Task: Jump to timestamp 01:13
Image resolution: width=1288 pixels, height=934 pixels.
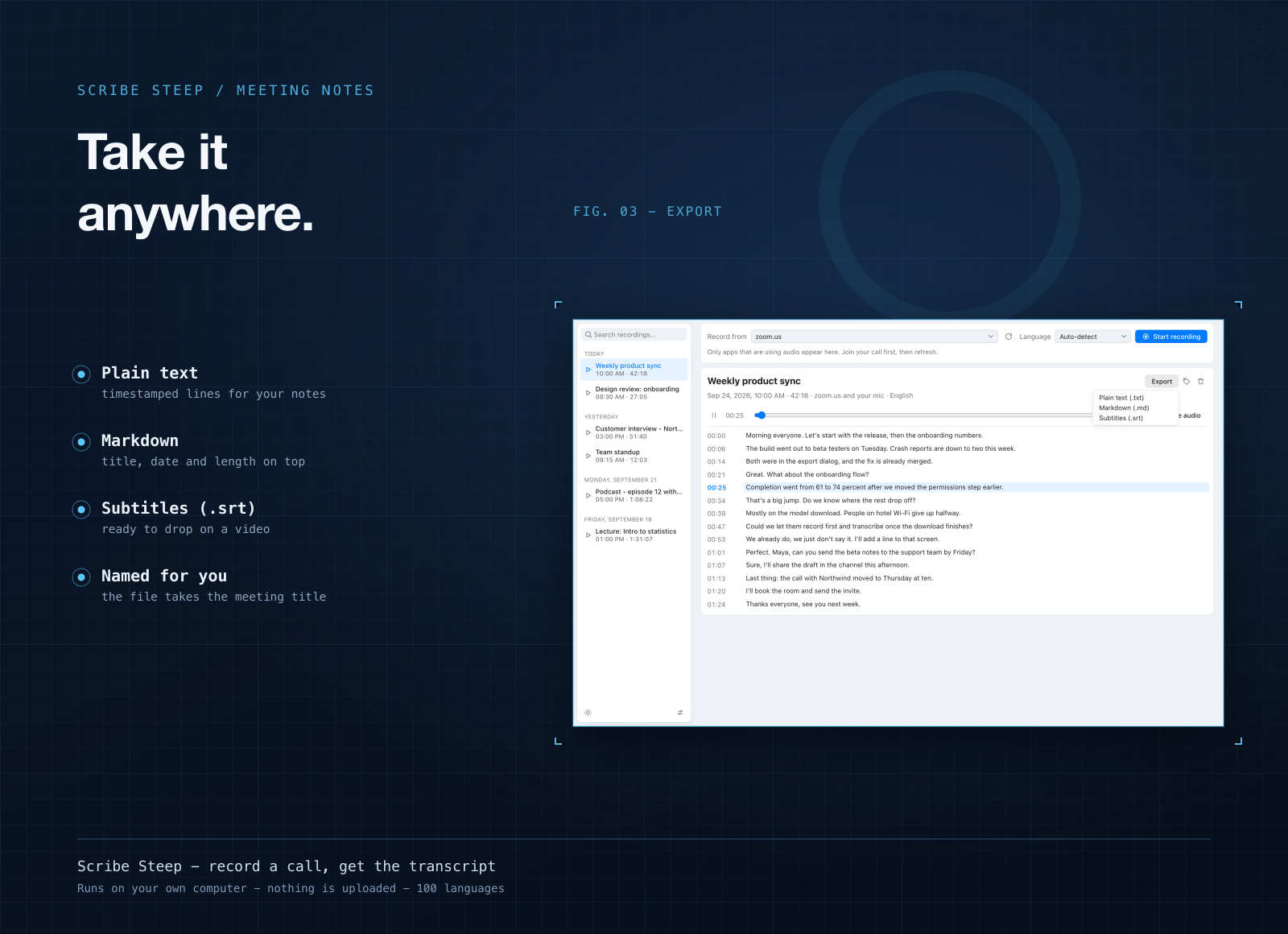Action: pyautogui.click(x=716, y=579)
